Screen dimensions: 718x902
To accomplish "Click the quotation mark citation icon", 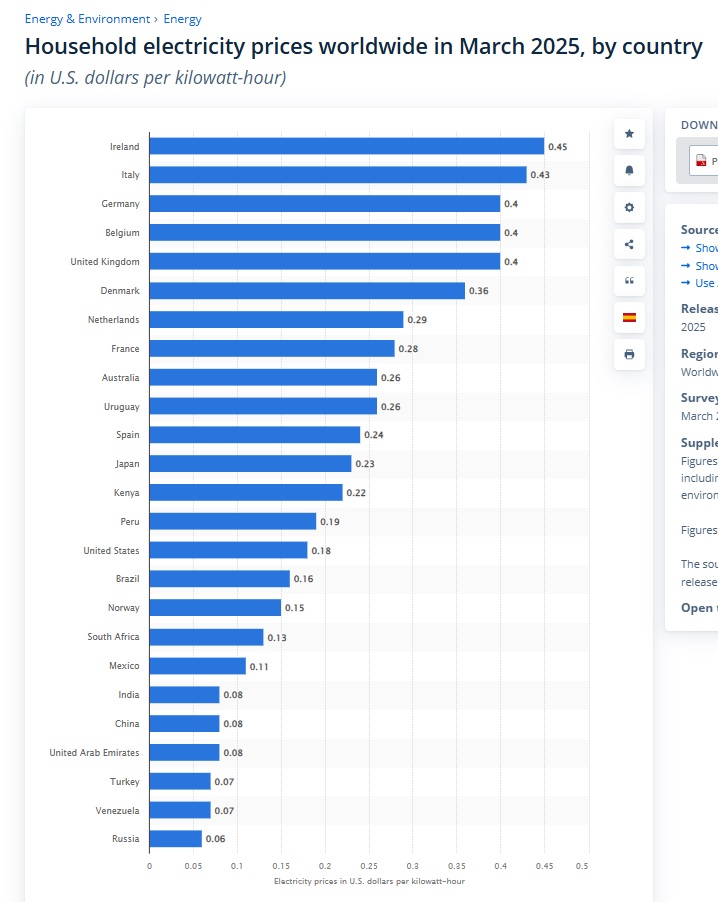I will [629, 281].
